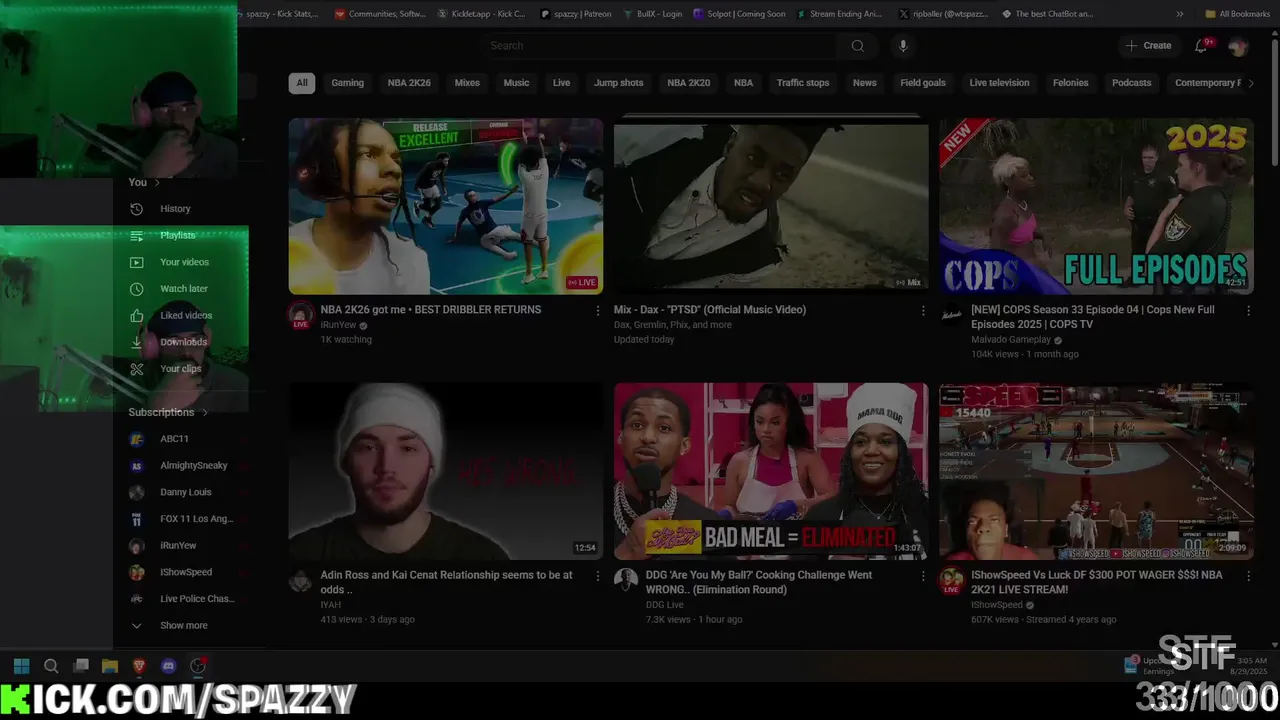The image size is (1280, 720).
Task: Play Adin Ross and Kai Cenat thumbnail
Action: [446, 471]
